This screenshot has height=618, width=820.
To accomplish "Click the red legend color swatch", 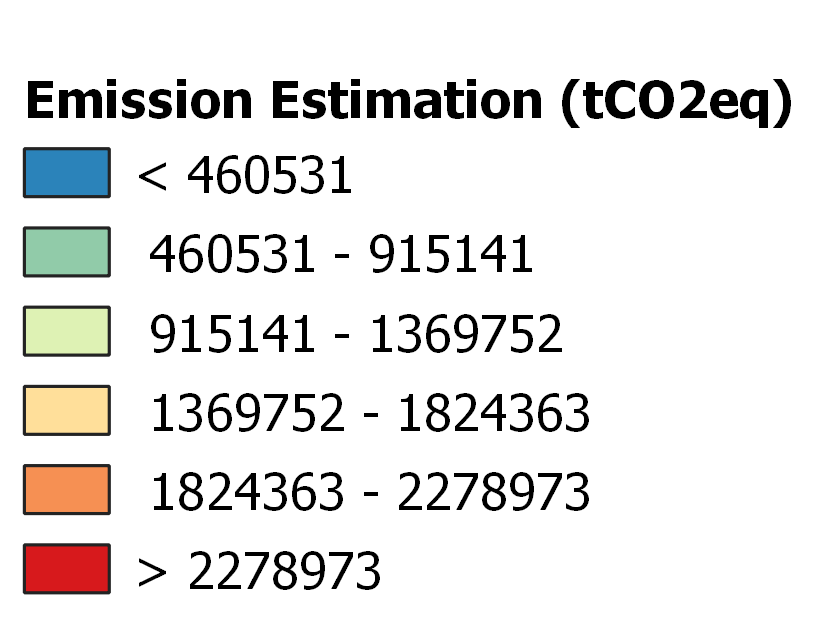I will click(66, 568).
